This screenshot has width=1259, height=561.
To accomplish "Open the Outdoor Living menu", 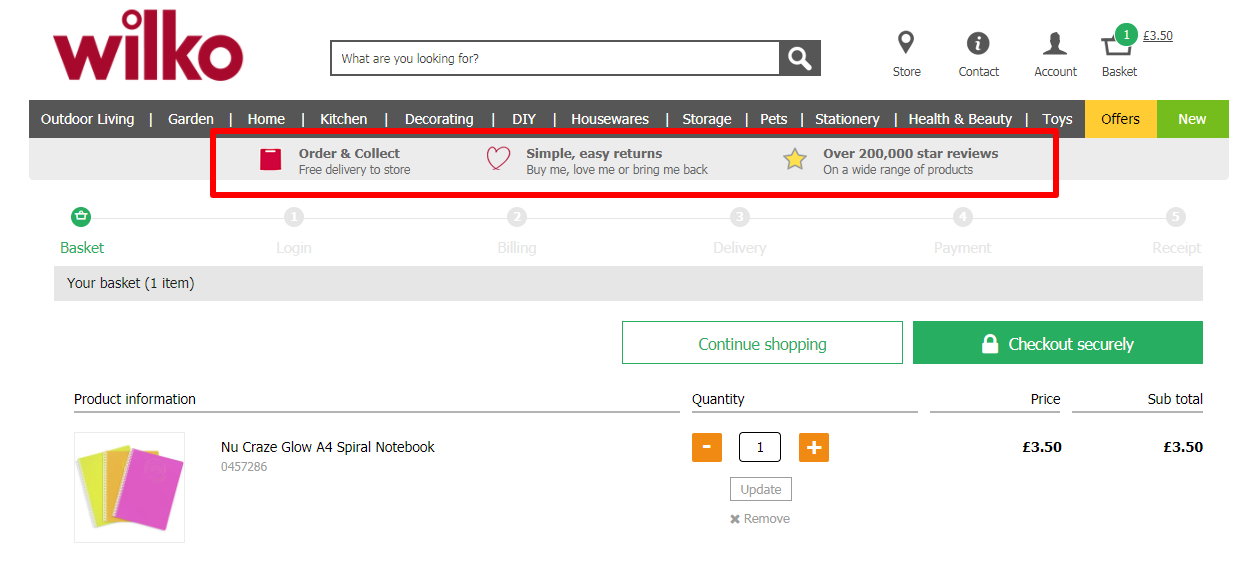I will pyautogui.click(x=87, y=119).
